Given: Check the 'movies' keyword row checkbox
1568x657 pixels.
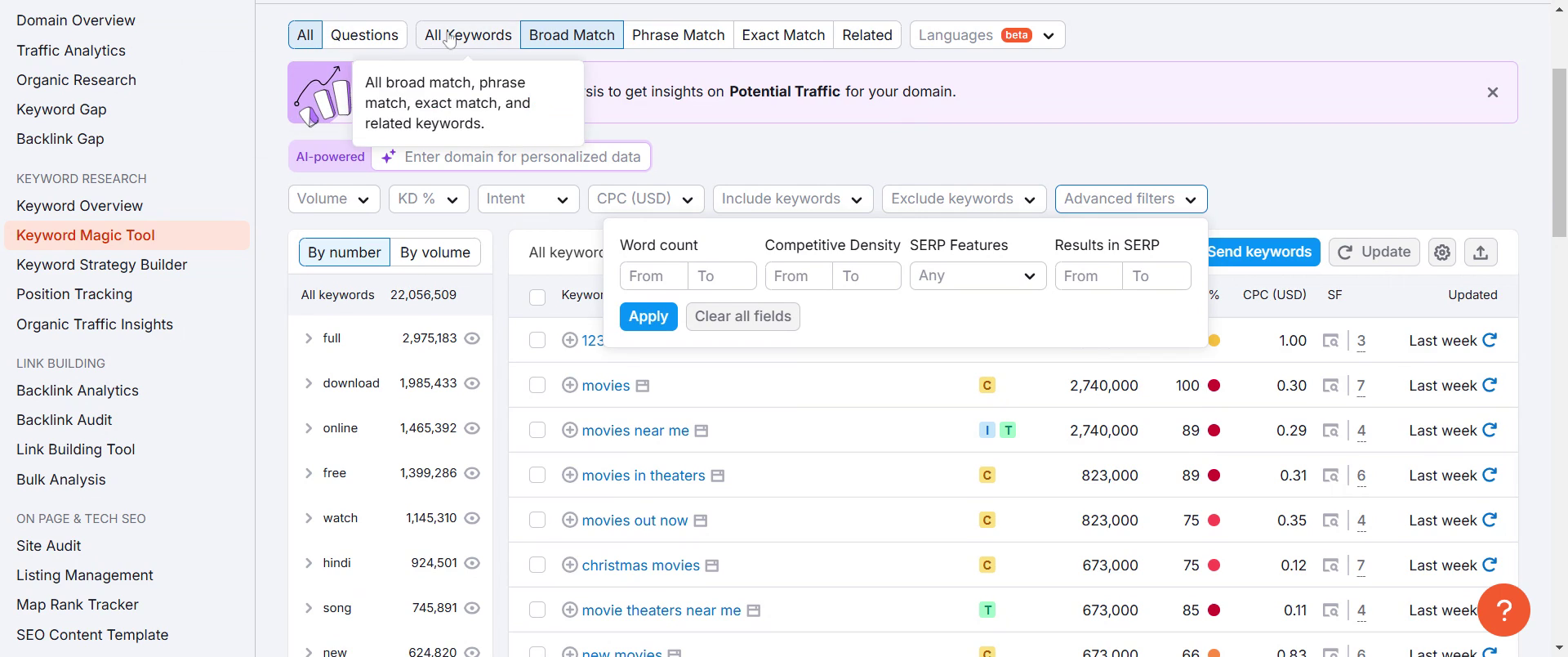Looking at the screenshot, I should coord(537,386).
